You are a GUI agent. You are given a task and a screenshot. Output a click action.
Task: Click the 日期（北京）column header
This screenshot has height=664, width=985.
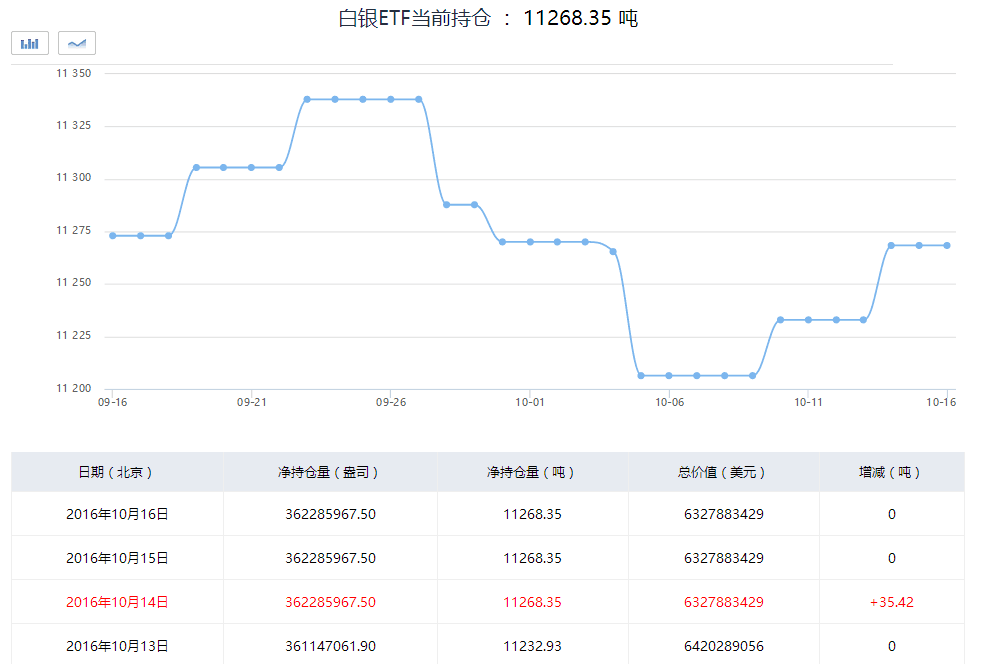(117, 472)
